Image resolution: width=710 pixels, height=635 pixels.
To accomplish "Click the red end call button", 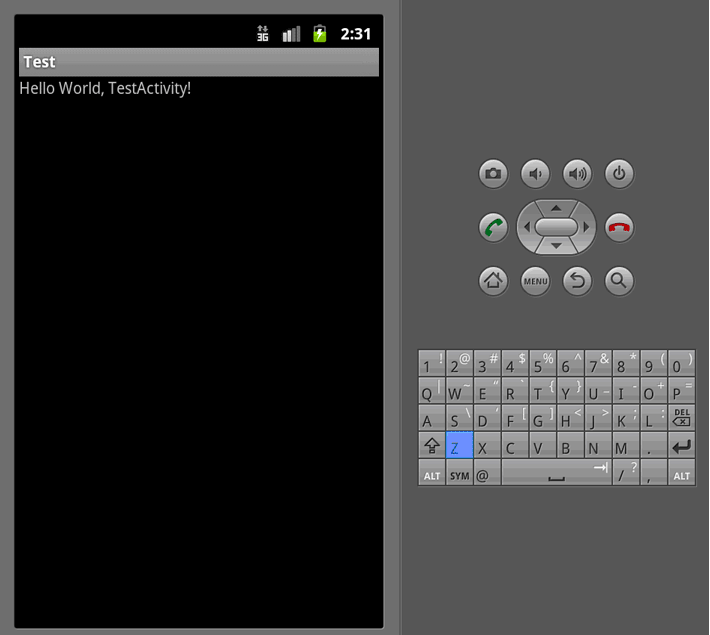I will point(619,227).
